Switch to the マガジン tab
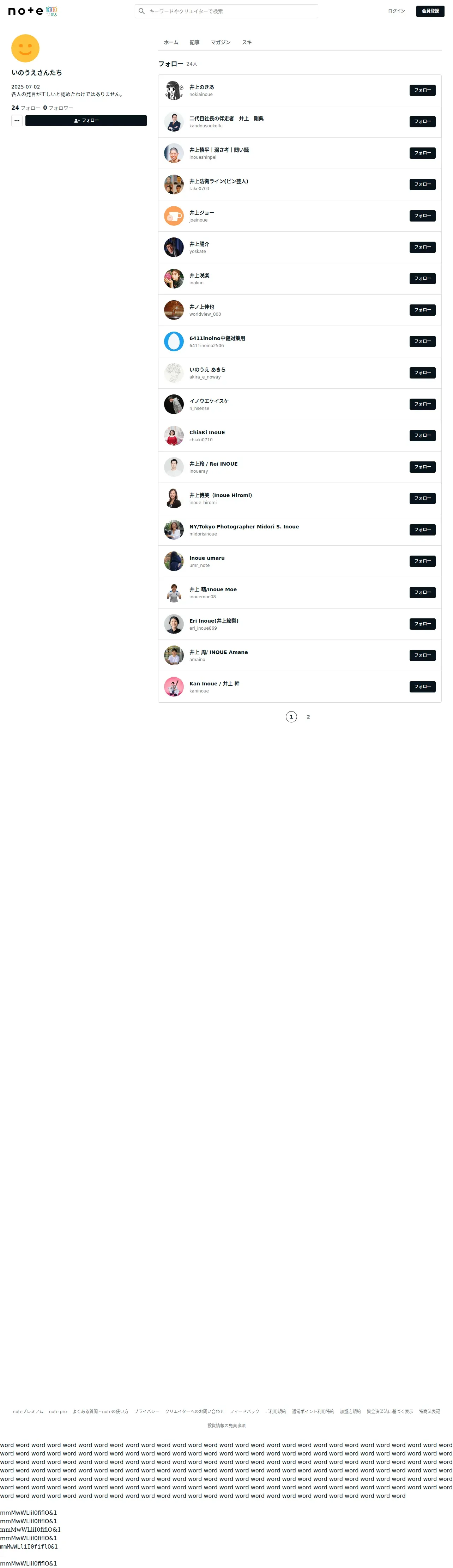This screenshot has width=453, height=1568. [221, 43]
